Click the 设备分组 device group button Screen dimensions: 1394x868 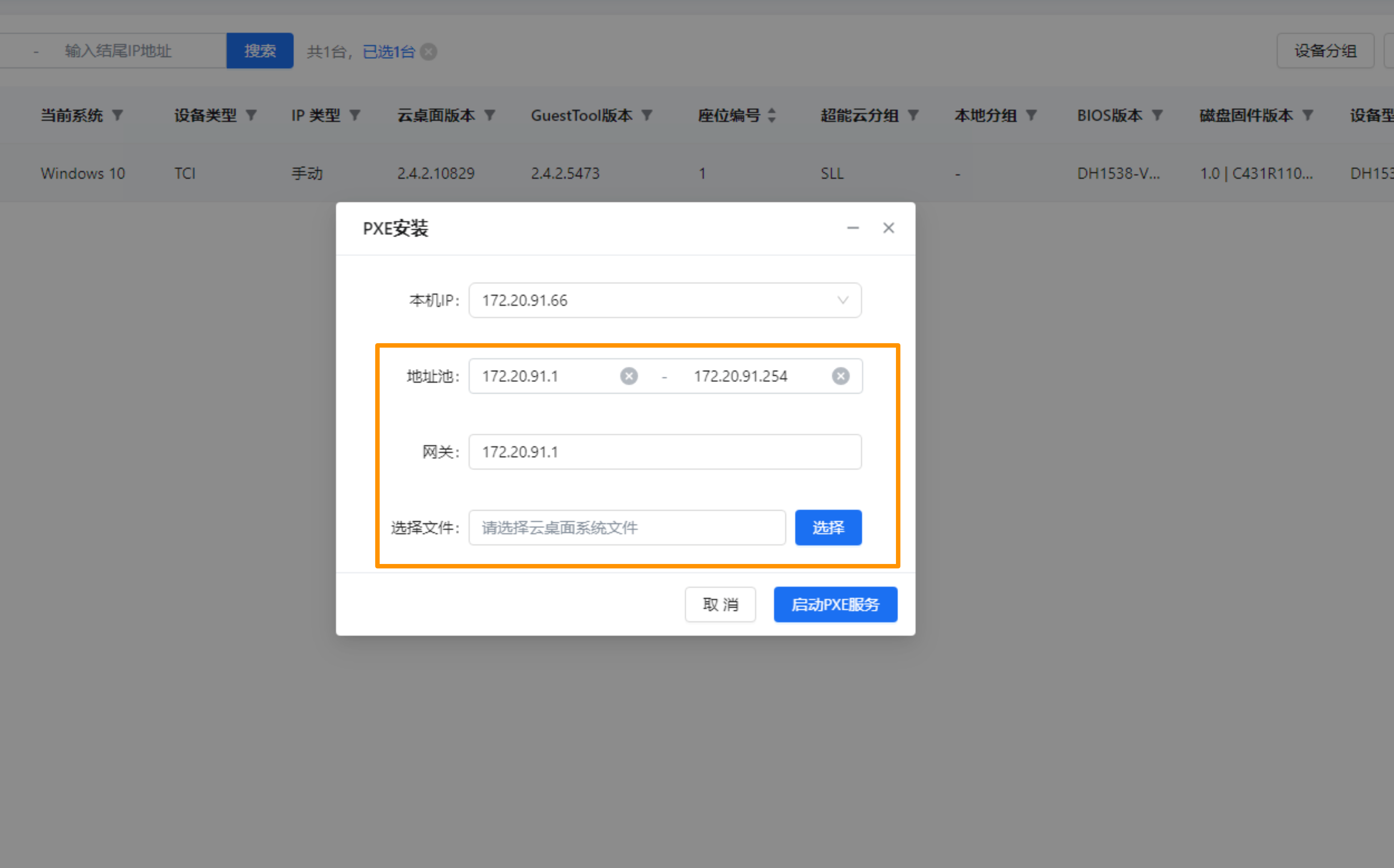1325,50
